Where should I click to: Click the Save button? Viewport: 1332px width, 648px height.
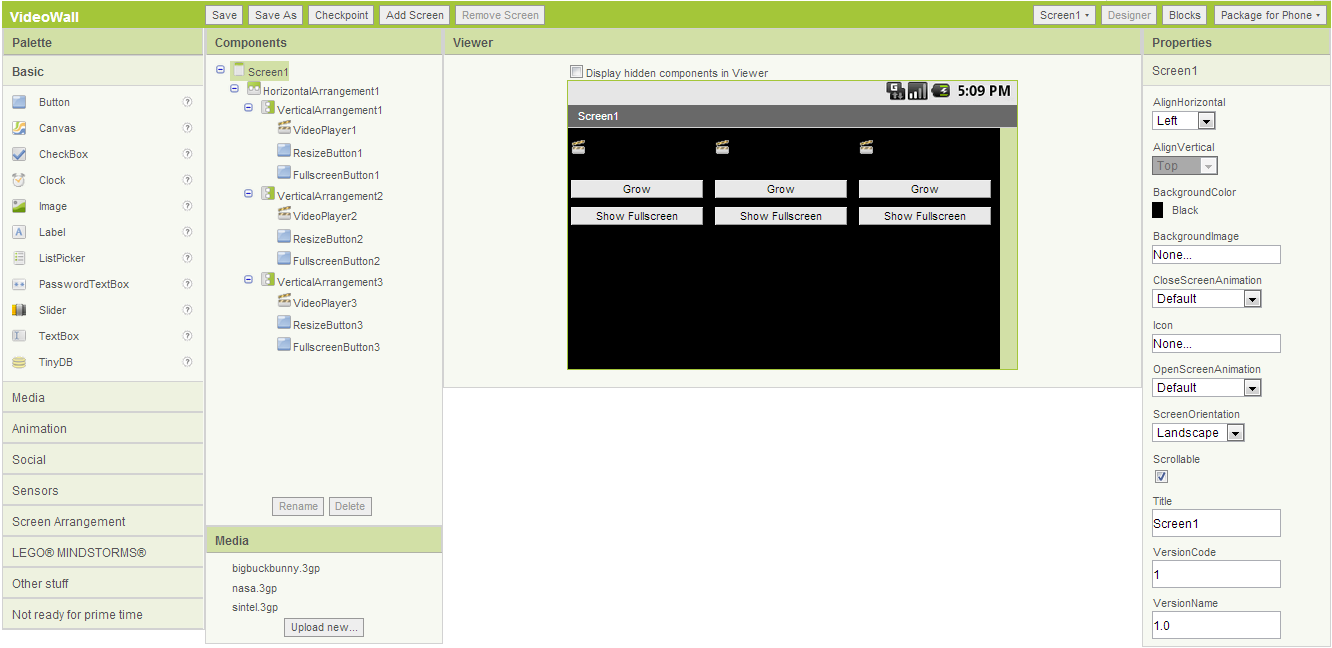pos(225,15)
